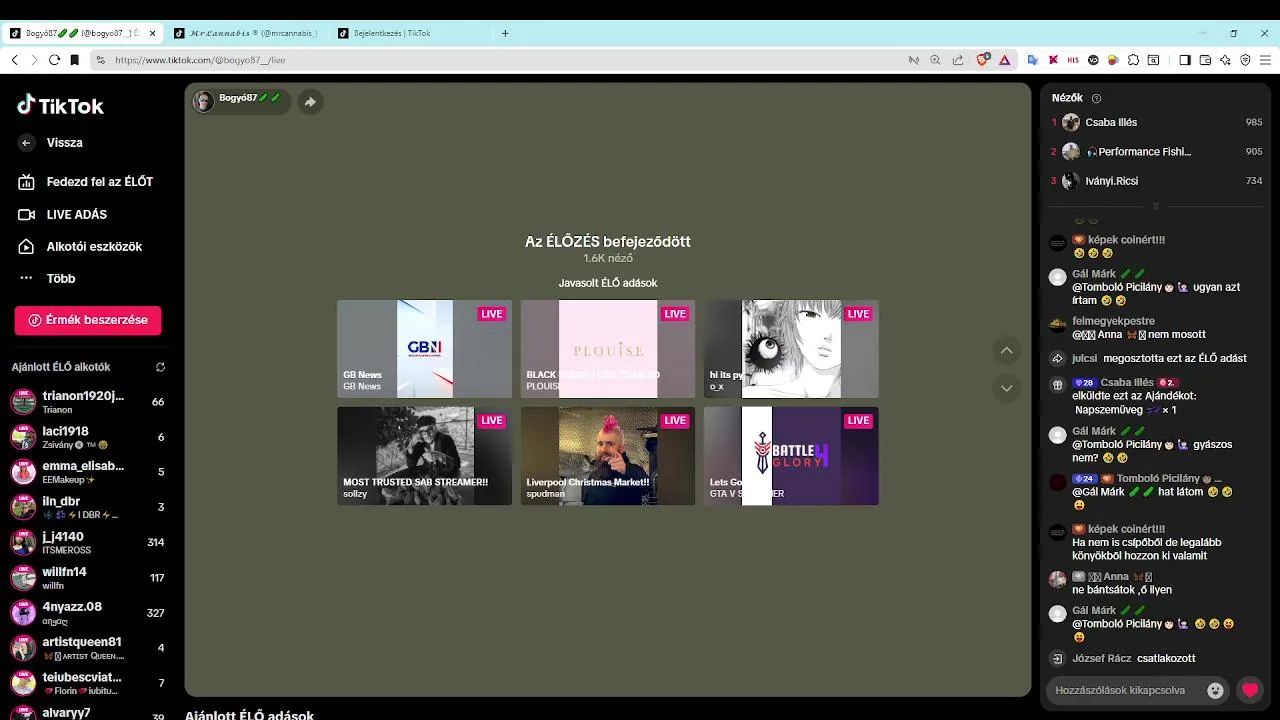Open page zoom magnifier icon

point(935,60)
